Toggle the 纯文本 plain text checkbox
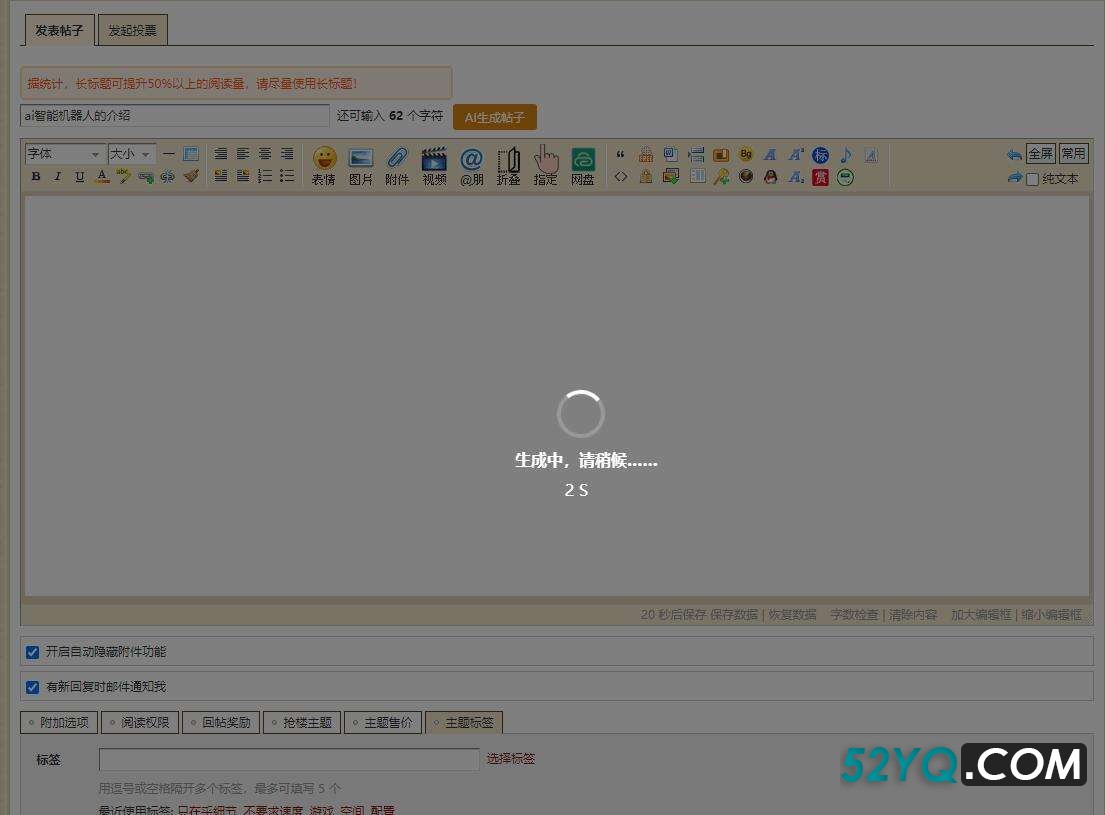 [1033, 179]
